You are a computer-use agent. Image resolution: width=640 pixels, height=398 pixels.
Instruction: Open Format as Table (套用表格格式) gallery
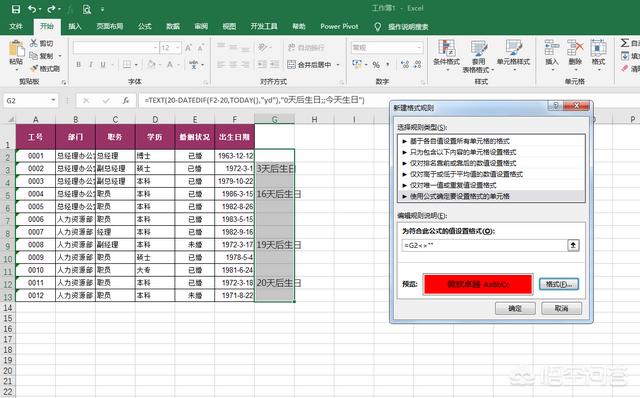coord(478,56)
